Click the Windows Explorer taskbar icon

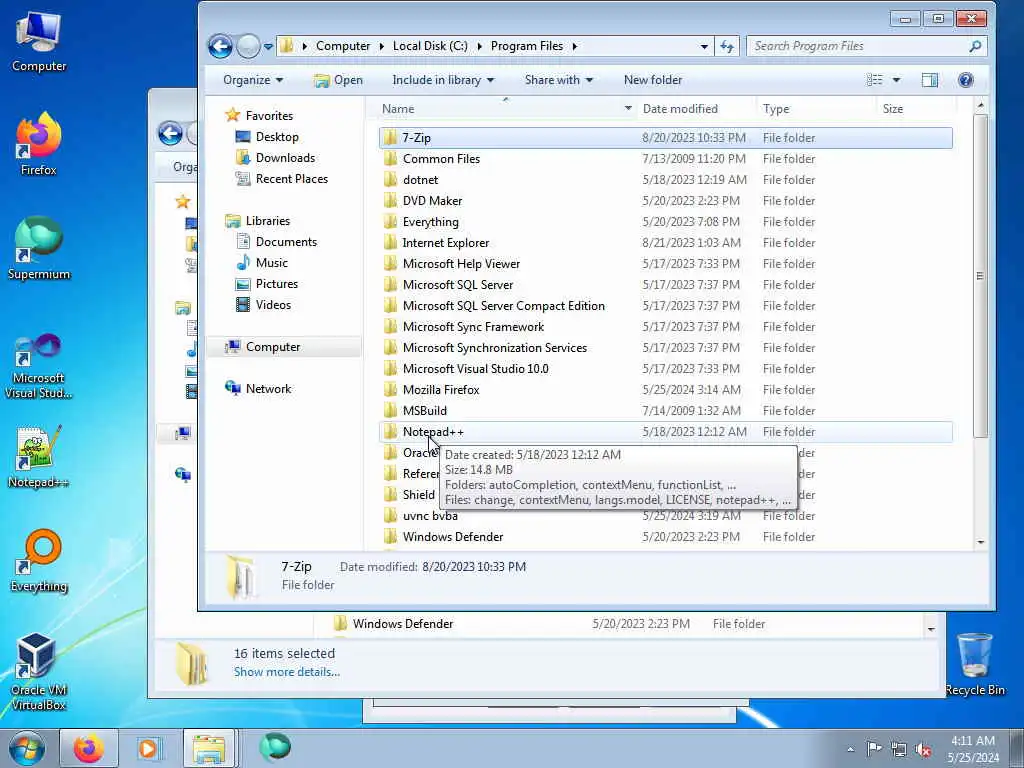point(208,748)
